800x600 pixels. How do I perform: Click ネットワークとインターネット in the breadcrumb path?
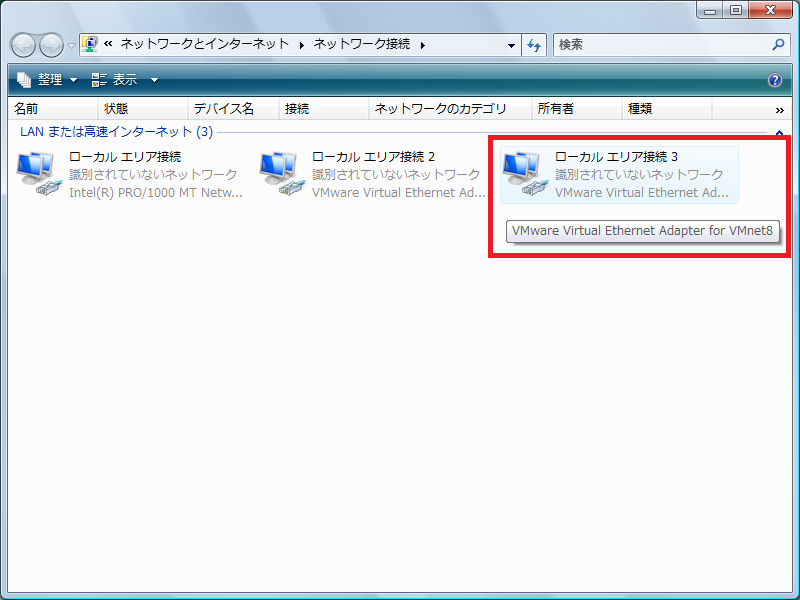204,45
